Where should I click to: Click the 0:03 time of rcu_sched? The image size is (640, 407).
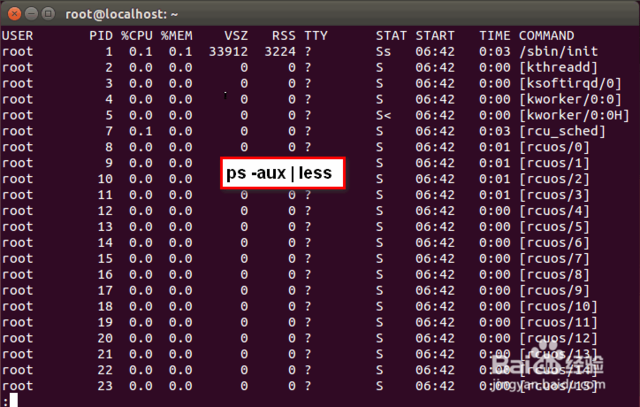coord(494,131)
